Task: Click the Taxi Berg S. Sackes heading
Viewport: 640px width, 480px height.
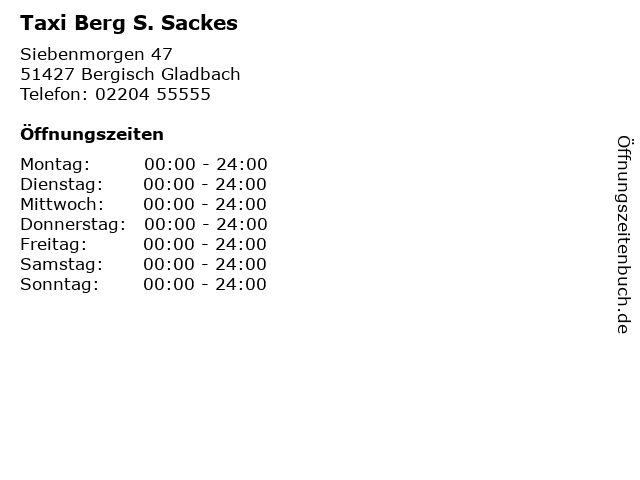Action: [x=129, y=23]
